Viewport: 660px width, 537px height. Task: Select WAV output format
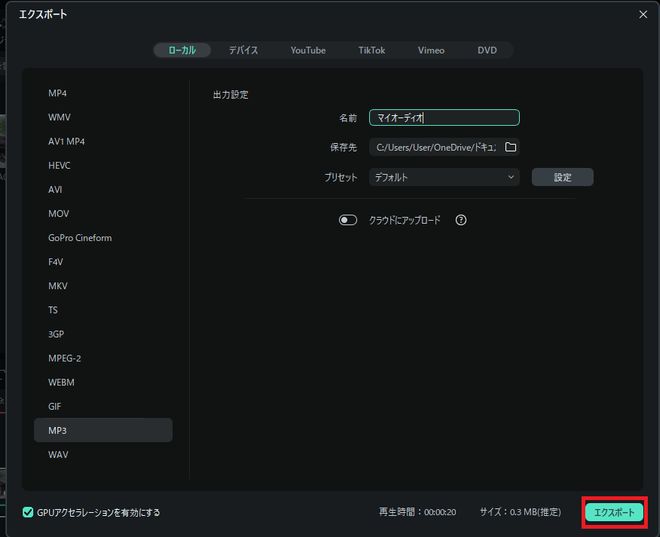(x=58, y=455)
